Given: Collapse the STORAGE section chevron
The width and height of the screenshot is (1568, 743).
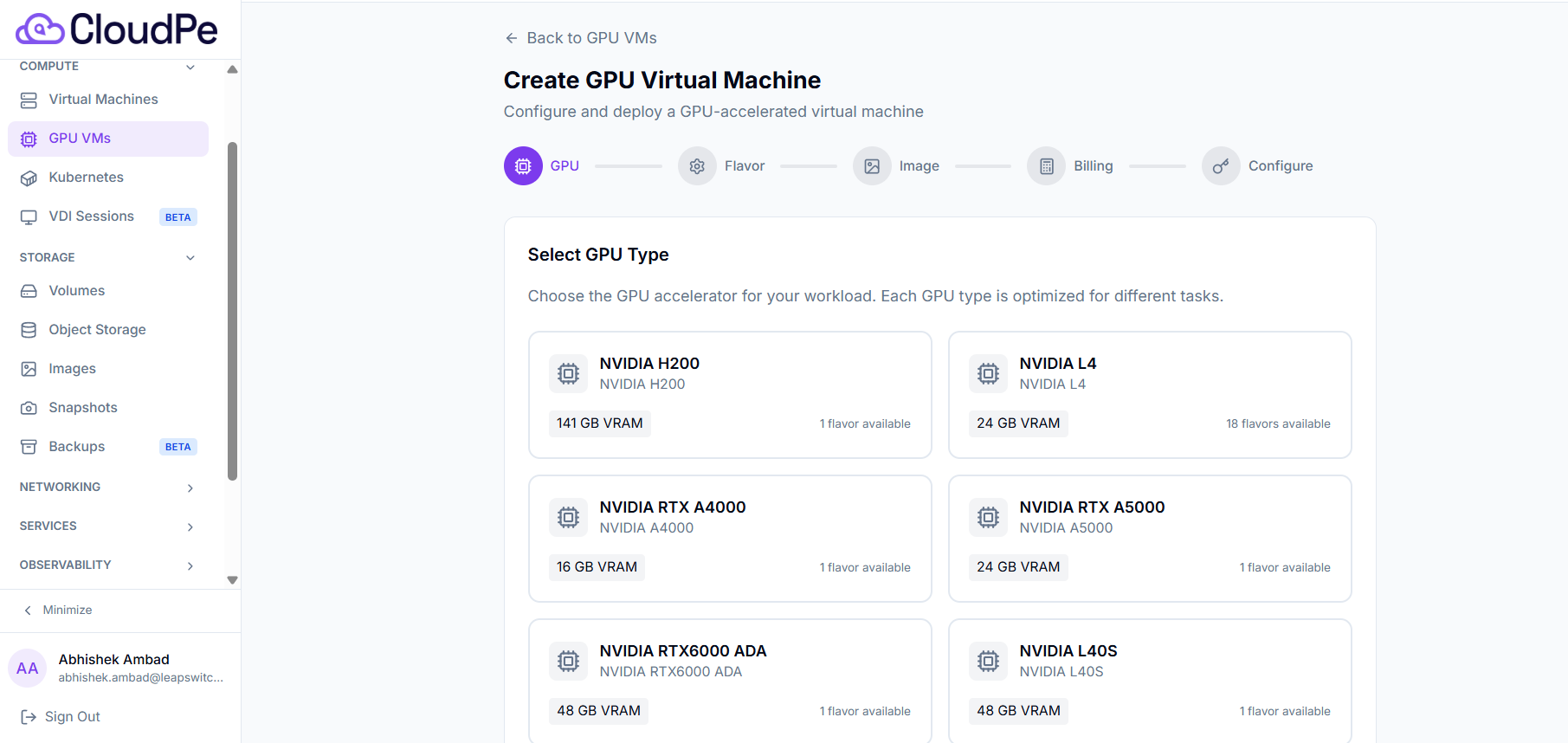Looking at the screenshot, I should click(x=190, y=257).
